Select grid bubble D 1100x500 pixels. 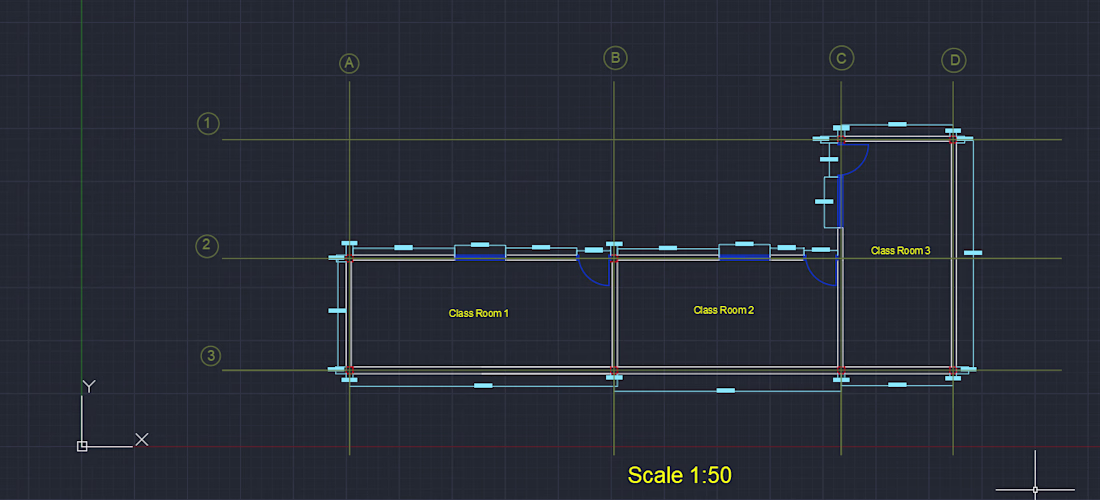click(x=954, y=61)
